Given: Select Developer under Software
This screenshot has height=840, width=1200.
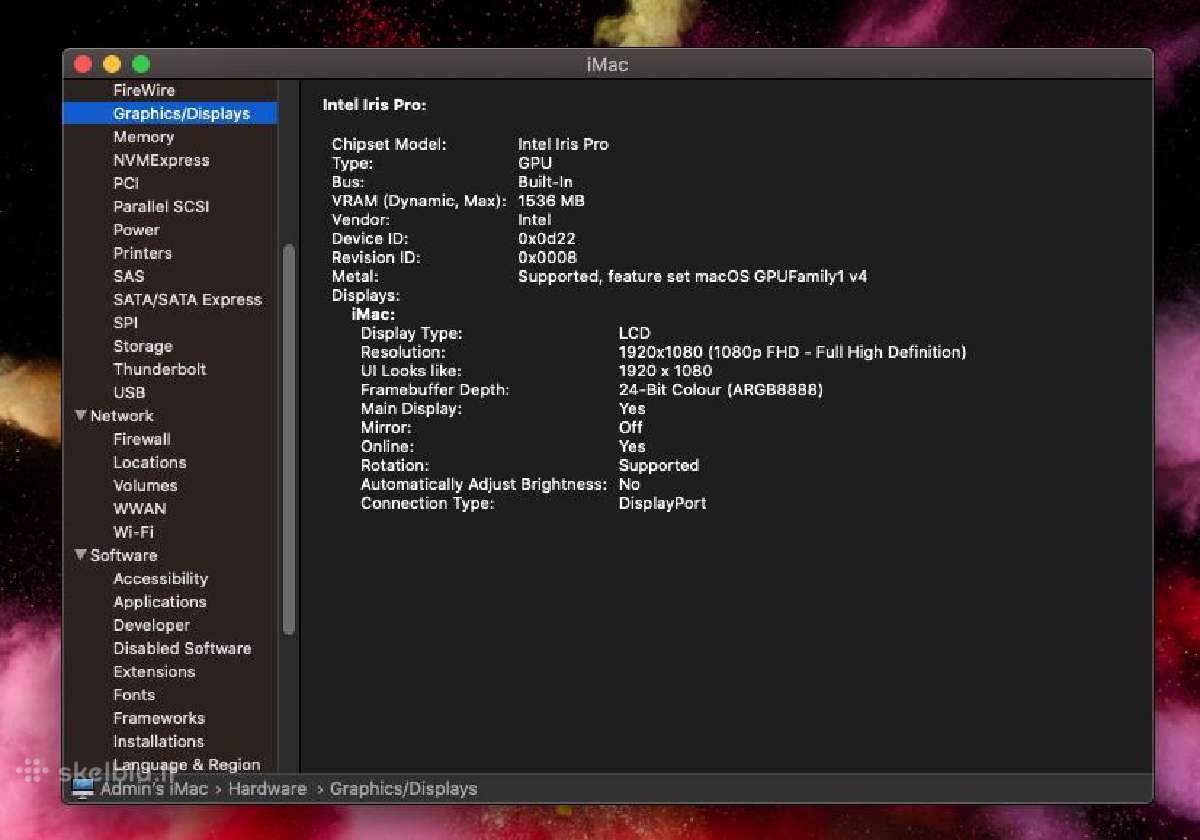Looking at the screenshot, I should pyautogui.click(x=151, y=625).
